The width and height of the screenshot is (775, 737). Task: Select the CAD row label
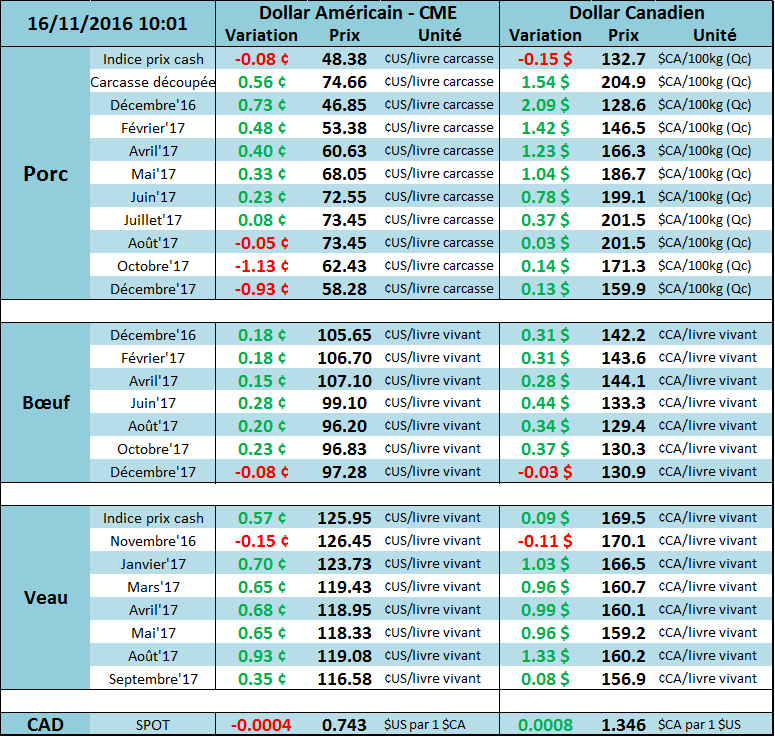coord(46,724)
